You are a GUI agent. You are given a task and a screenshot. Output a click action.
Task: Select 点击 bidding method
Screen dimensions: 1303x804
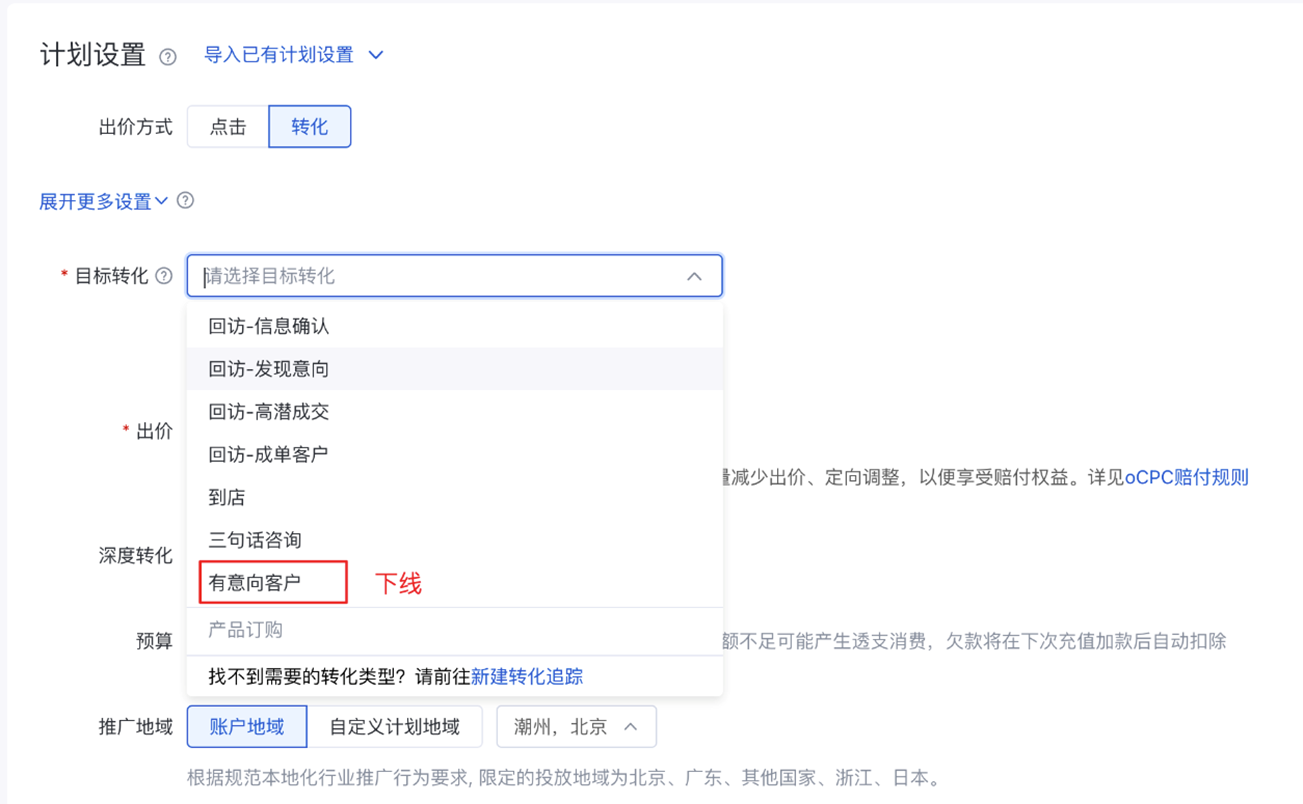point(228,127)
